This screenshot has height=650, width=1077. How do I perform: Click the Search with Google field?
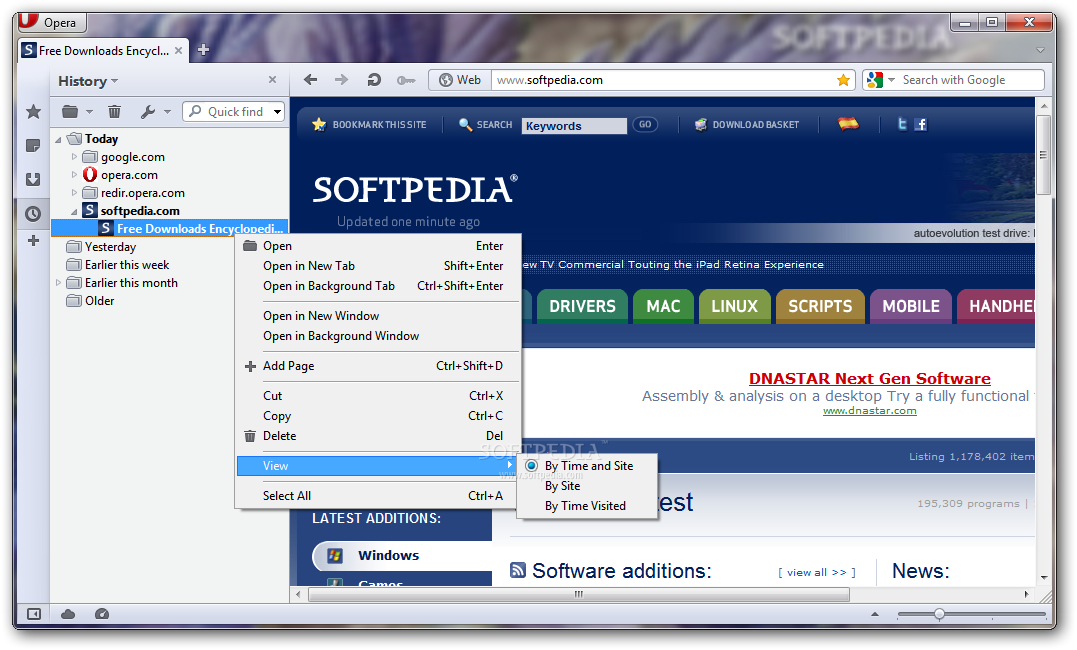point(970,80)
